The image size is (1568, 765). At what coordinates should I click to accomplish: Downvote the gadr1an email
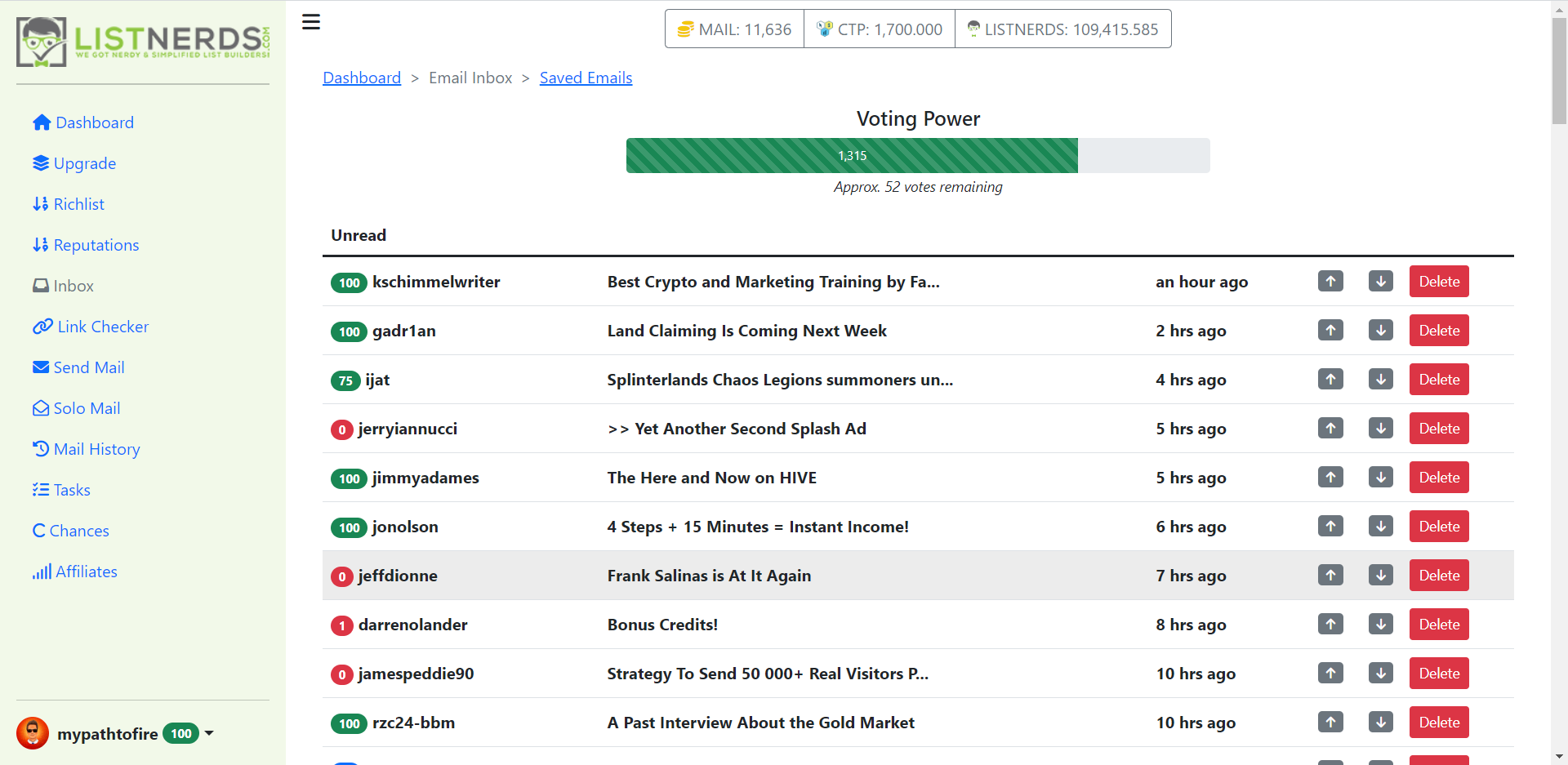tap(1381, 331)
